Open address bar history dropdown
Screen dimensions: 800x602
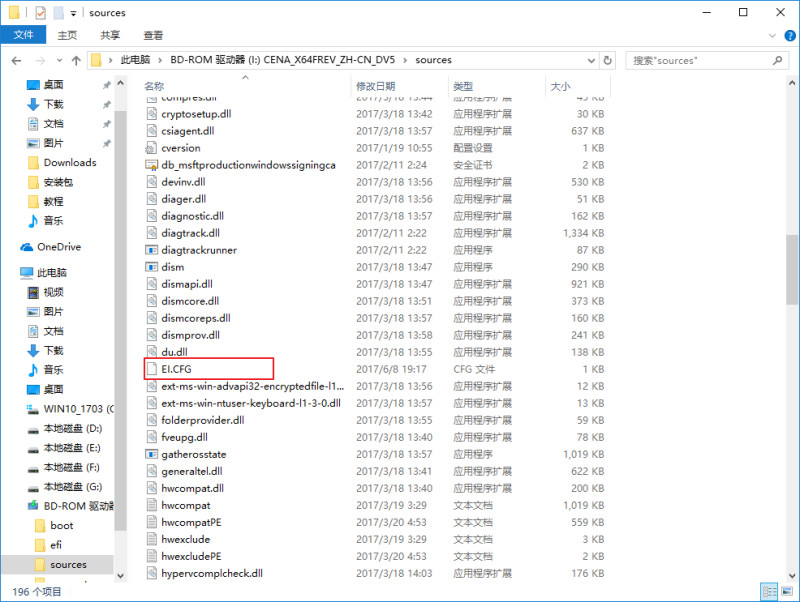click(x=591, y=60)
